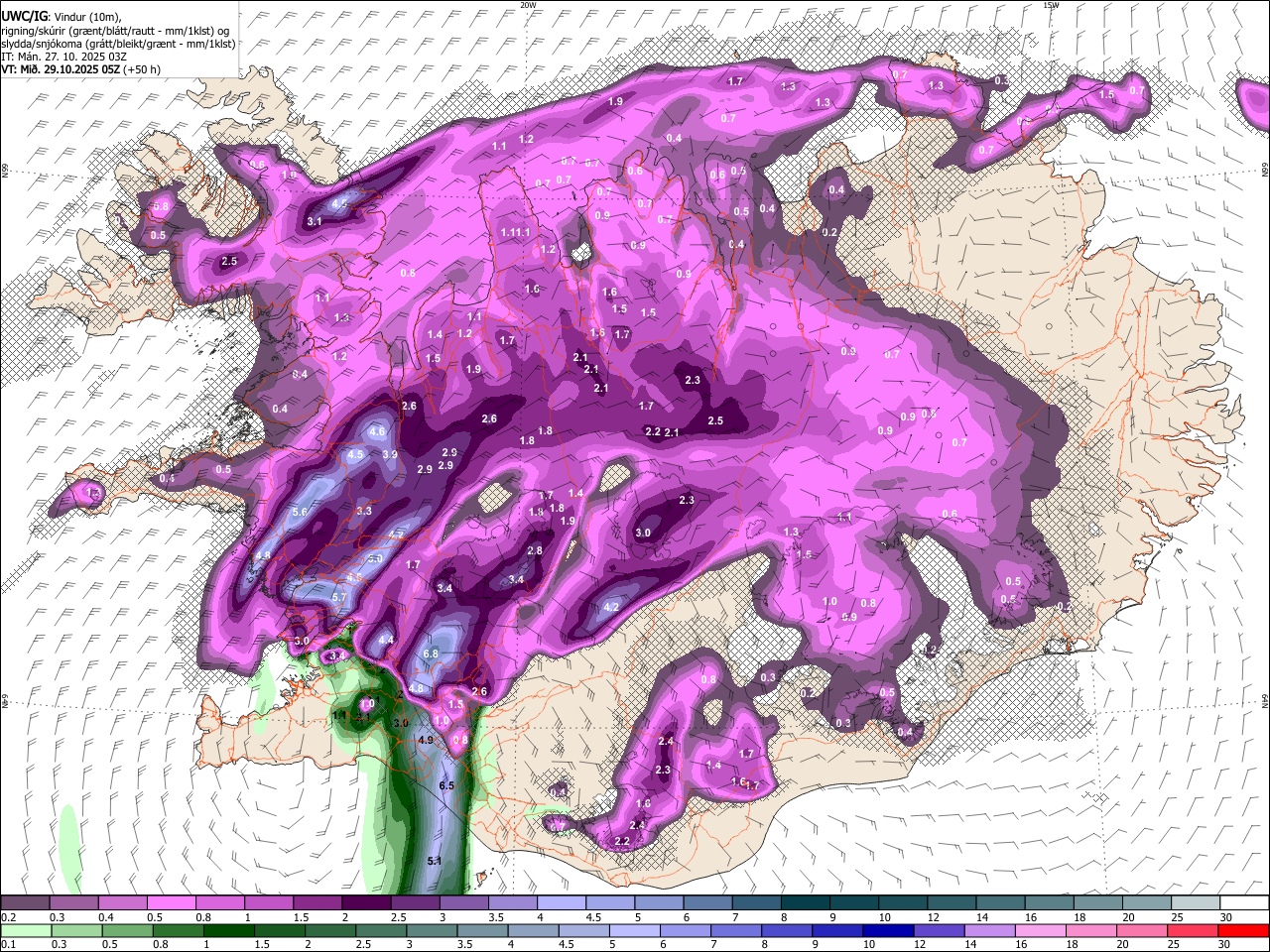Pick bottom legend swatch between 14 and 16
This screenshot has width=1270, height=952.
989,930
